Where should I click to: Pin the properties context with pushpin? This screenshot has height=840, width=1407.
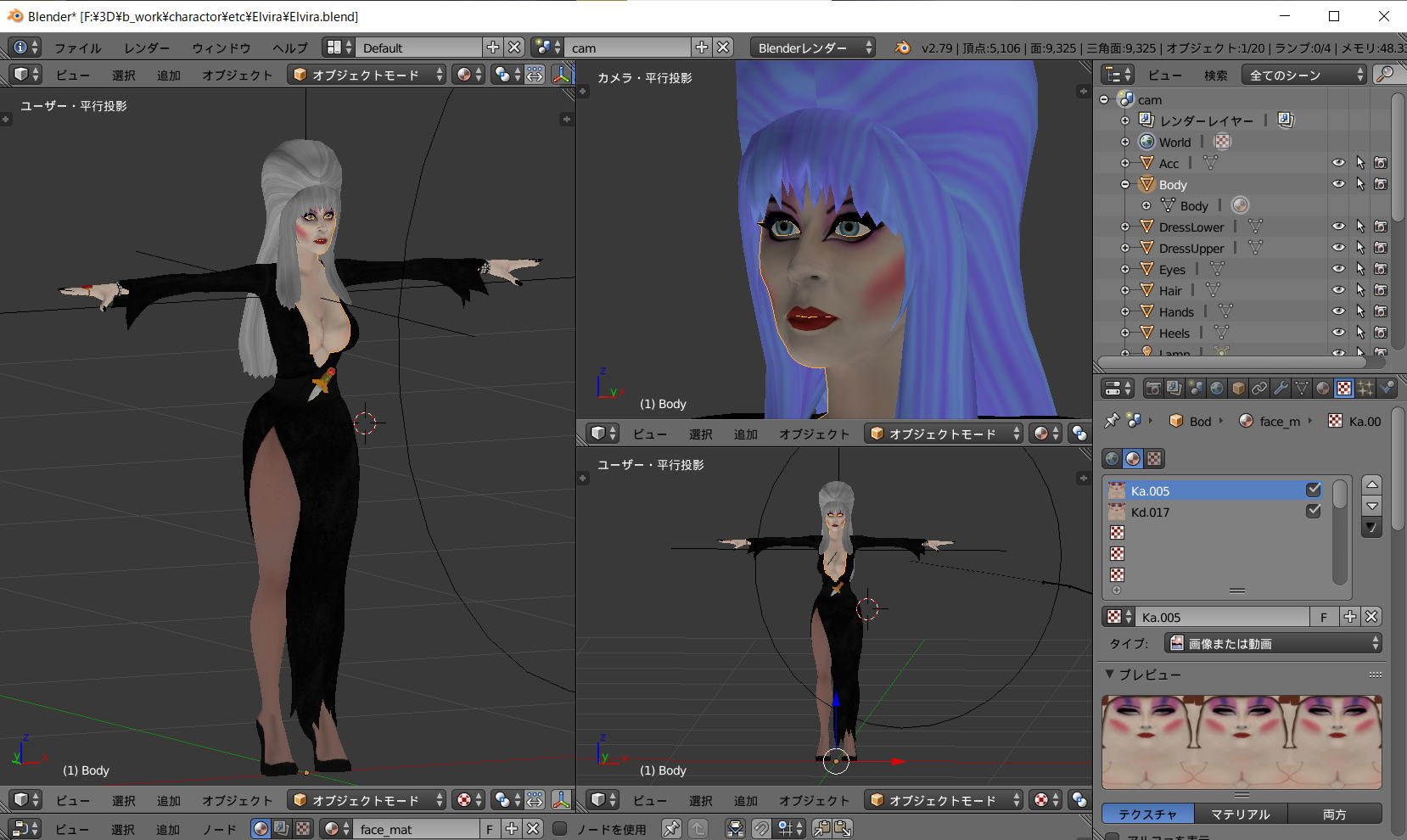(1111, 421)
